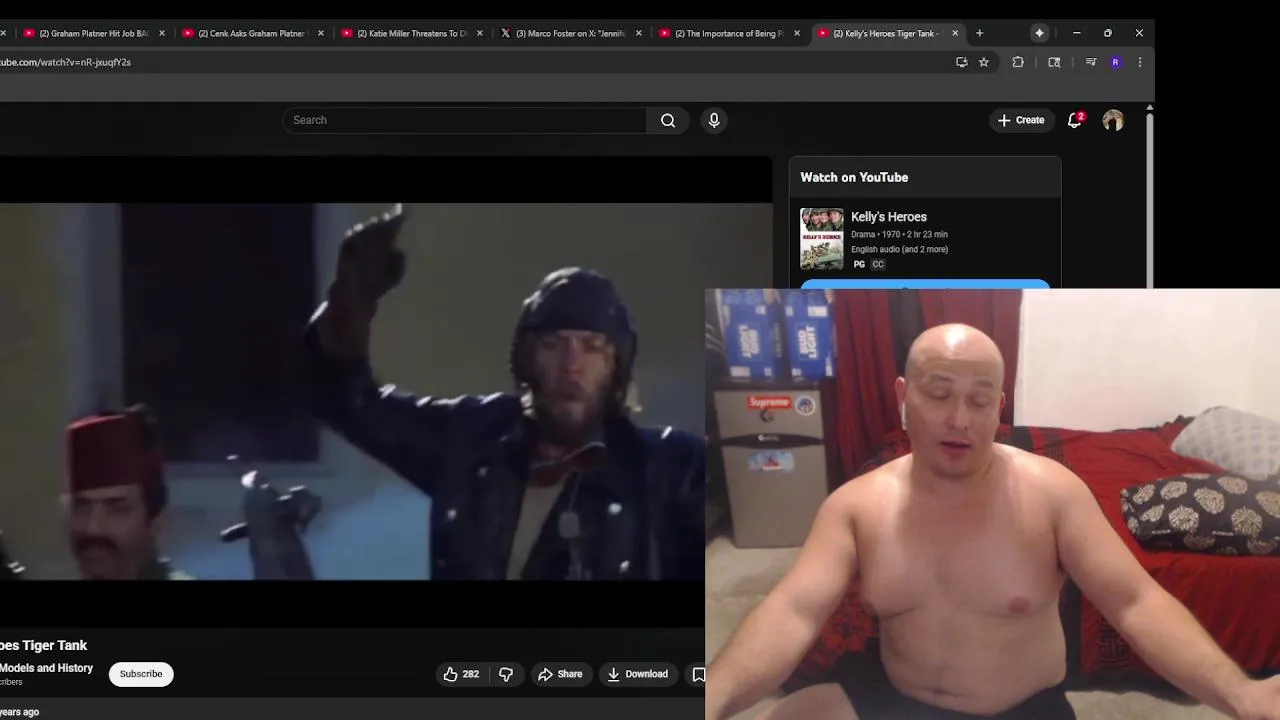Viewport: 1280px width, 720px height.
Task: Open the Kelly's Heroes movie title link
Action: point(889,217)
